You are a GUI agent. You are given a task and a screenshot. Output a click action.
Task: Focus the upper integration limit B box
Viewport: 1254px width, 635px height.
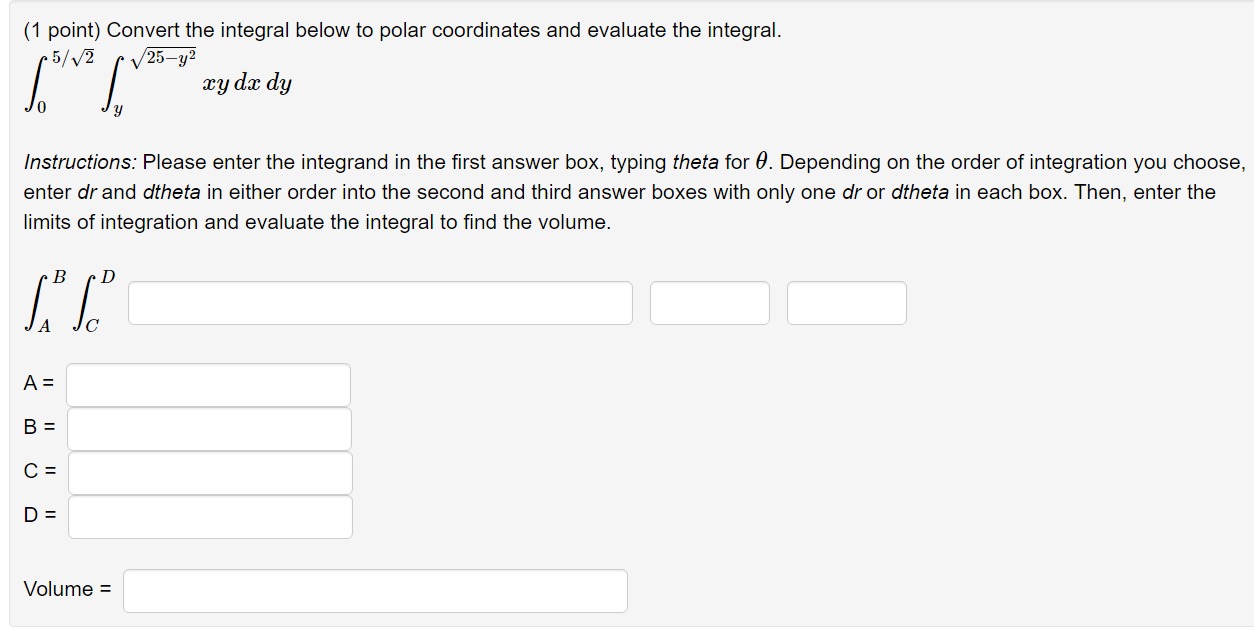pyautogui.click(x=208, y=428)
